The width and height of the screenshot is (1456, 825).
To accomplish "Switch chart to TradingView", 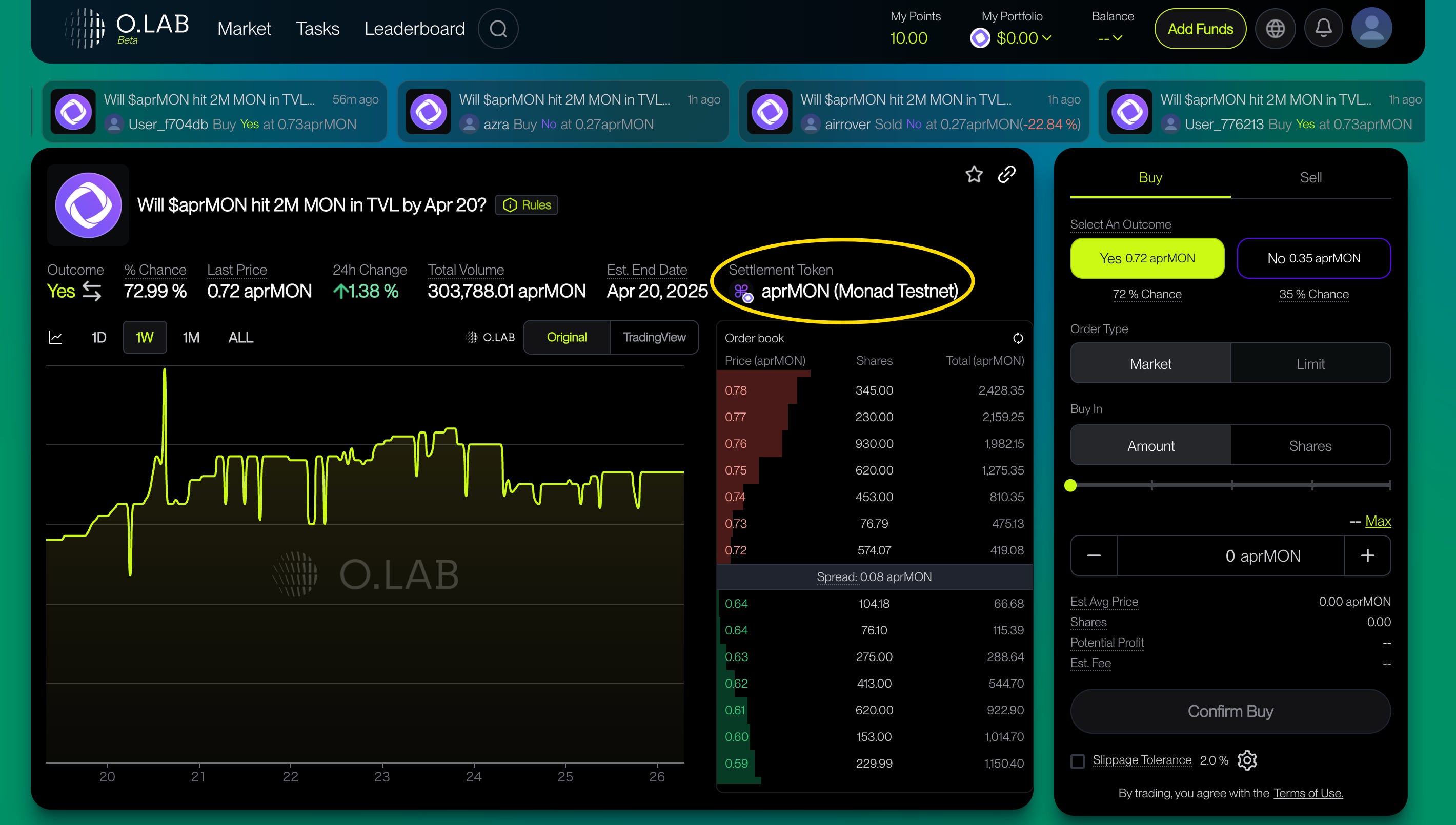I will (654, 337).
